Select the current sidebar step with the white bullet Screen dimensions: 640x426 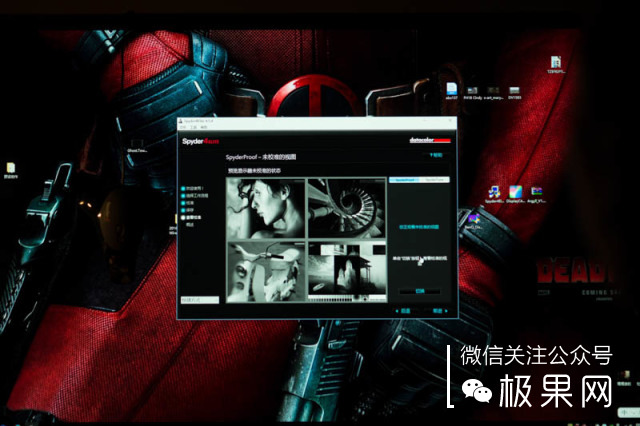(x=191, y=217)
